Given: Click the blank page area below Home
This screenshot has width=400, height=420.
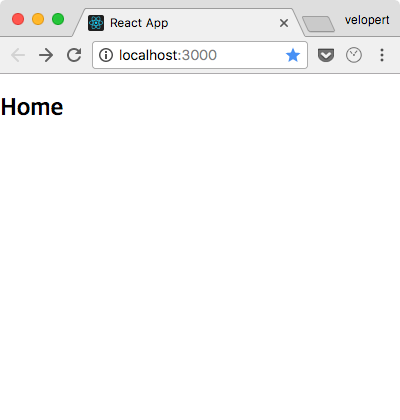Looking at the screenshot, I should coord(200,267).
